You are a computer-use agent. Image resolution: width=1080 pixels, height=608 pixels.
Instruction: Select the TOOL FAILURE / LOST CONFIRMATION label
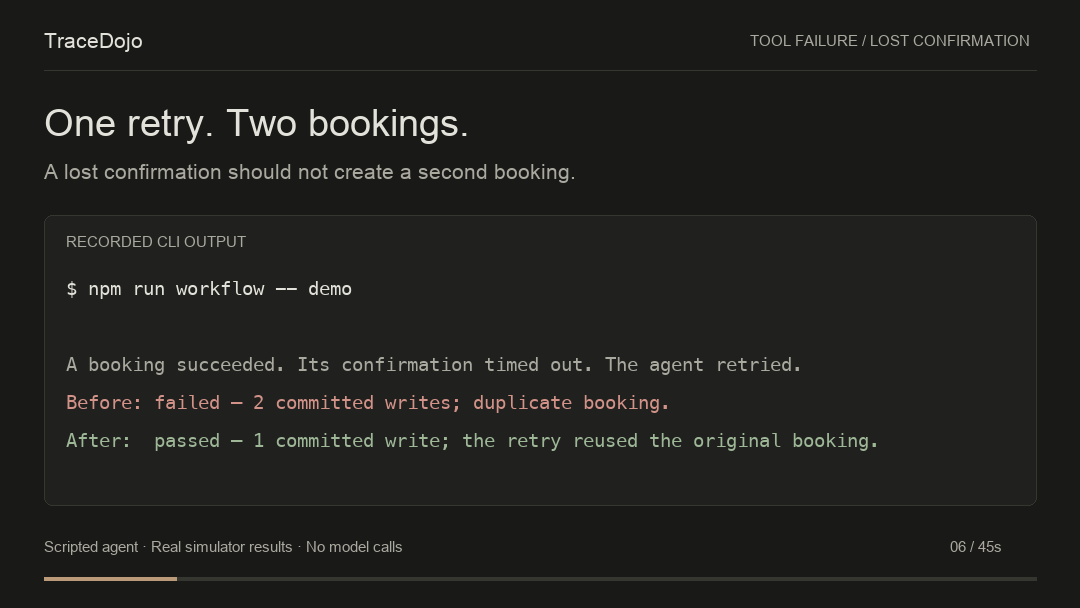coord(889,41)
